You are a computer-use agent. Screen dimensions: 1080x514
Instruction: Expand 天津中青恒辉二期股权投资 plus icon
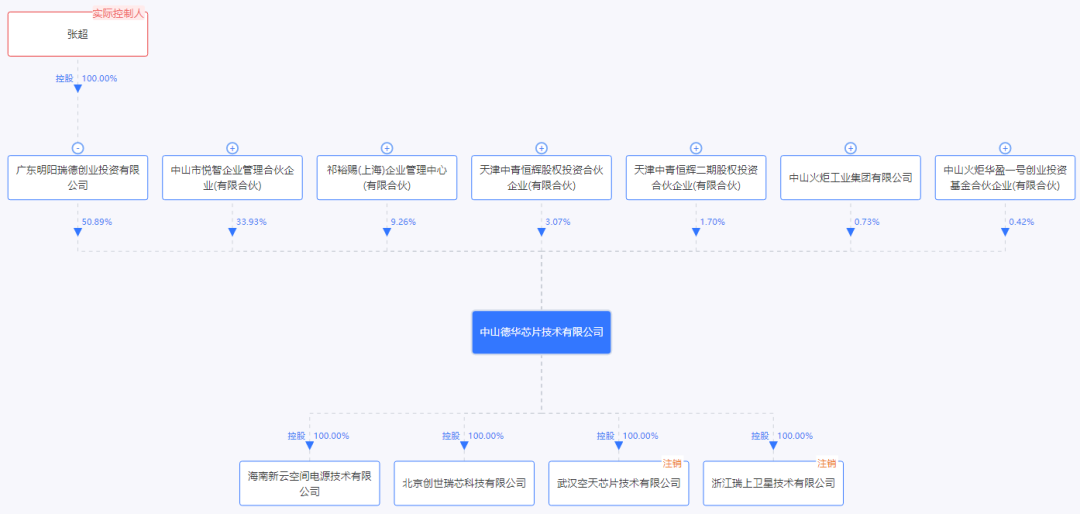(x=696, y=148)
